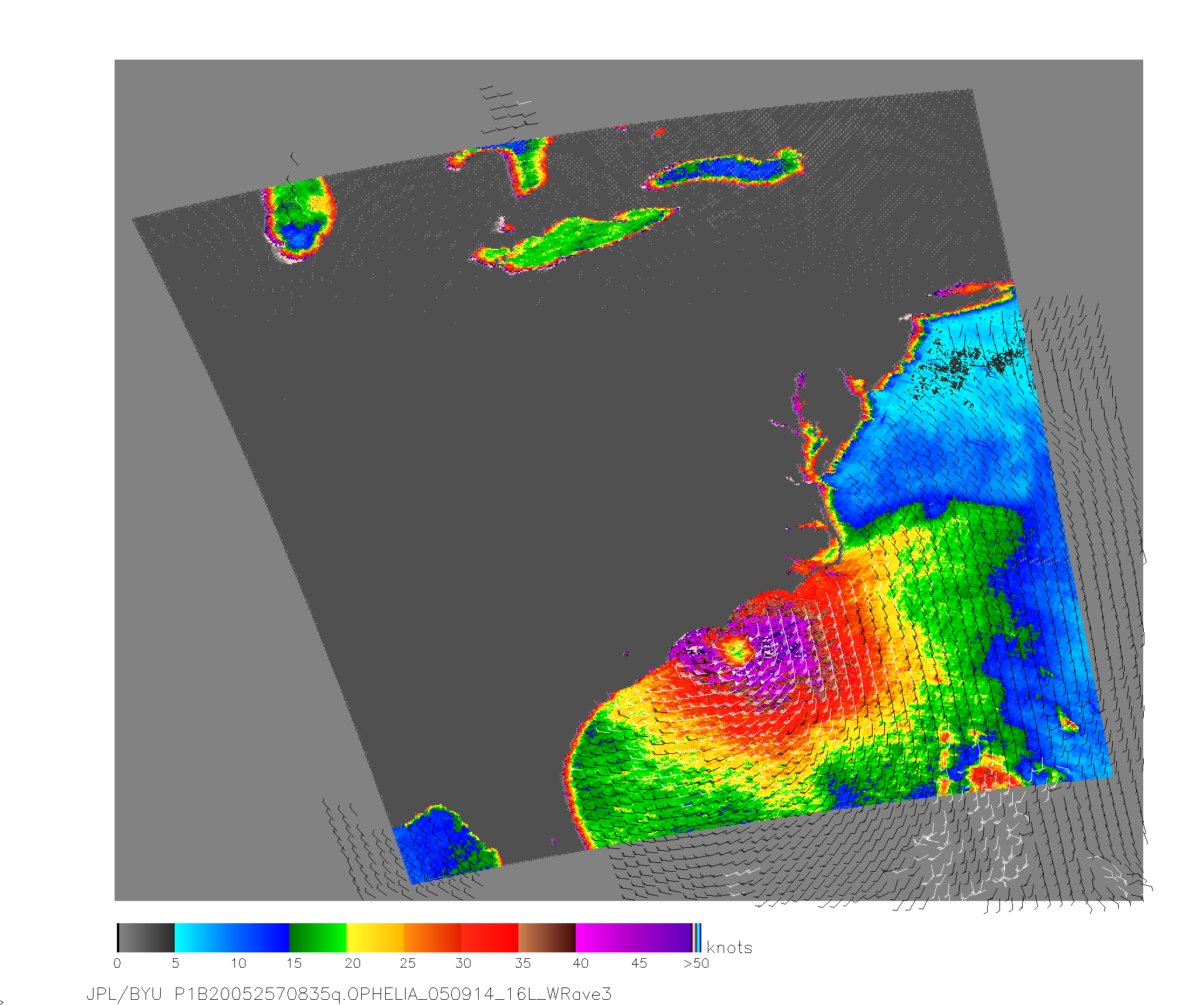Viewport: 1204px width, 1005px height.
Task: Click the '30' tick label on colorbar
Action: (463, 963)
